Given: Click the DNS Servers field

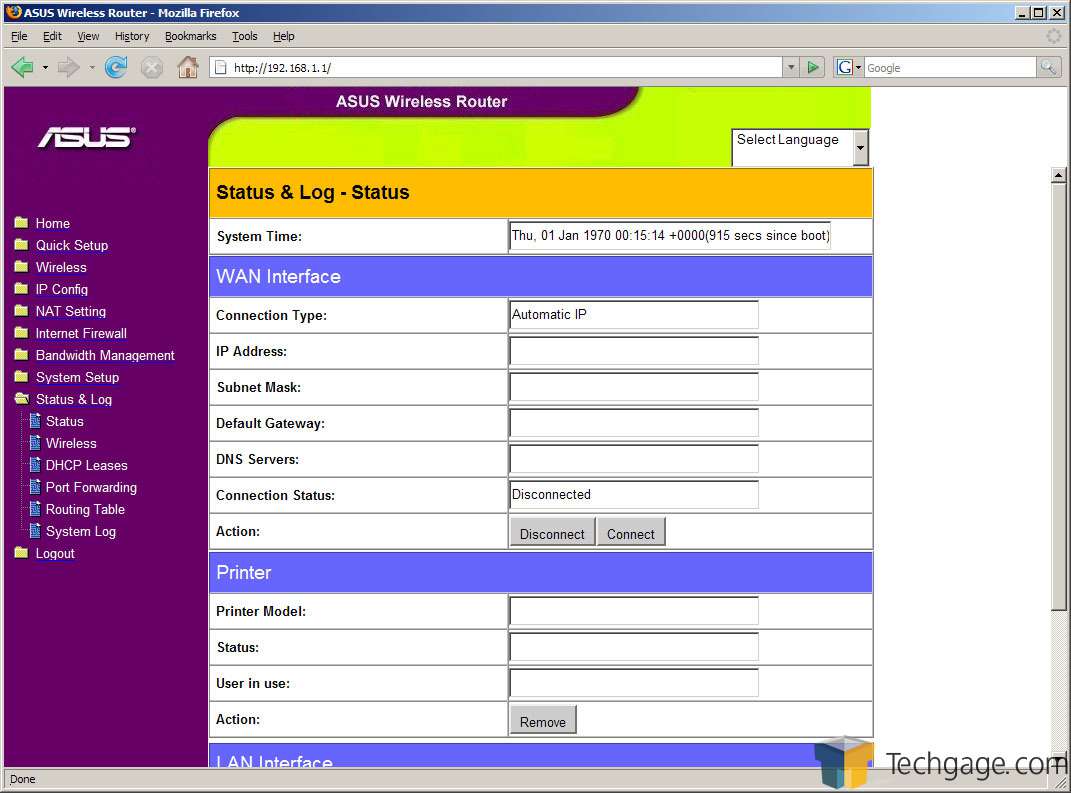Looking at the screenshot, I should pos(634,459).
